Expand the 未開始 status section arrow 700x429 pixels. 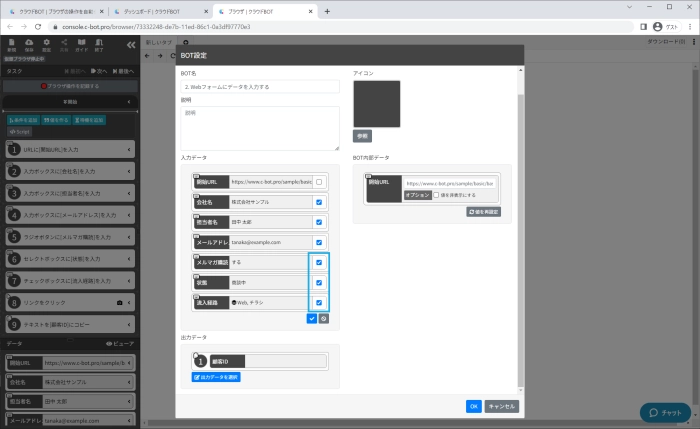[x=130, y=101]
